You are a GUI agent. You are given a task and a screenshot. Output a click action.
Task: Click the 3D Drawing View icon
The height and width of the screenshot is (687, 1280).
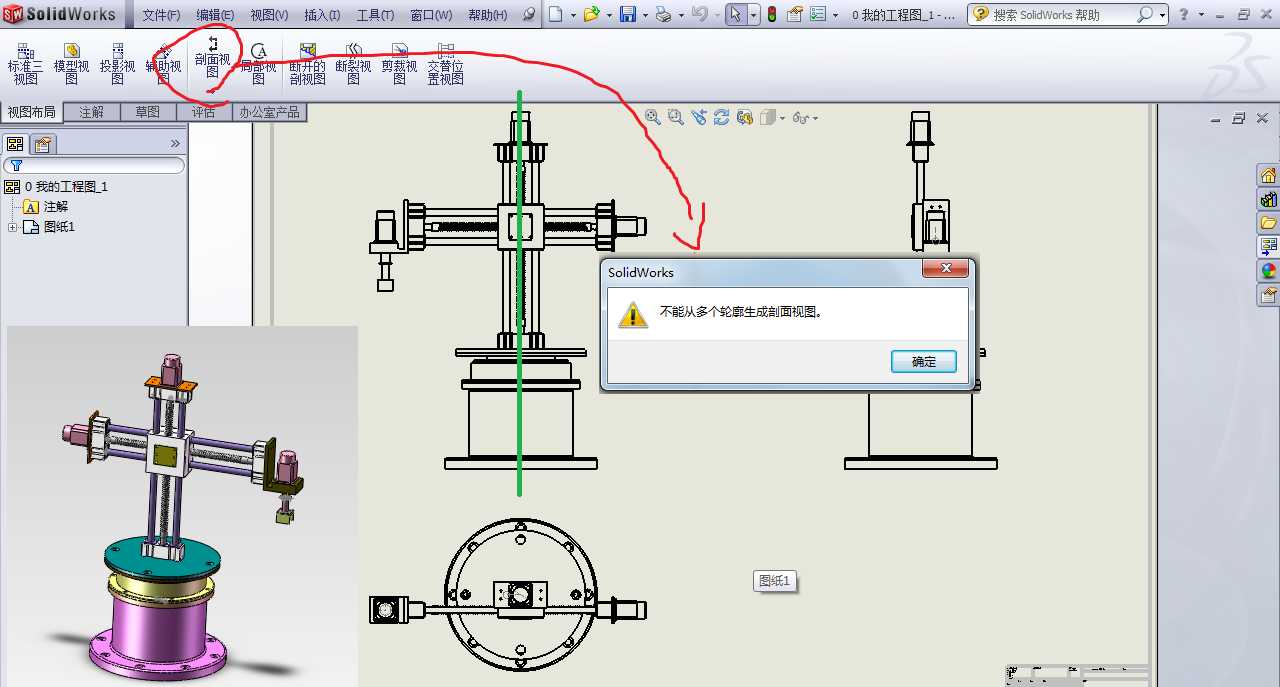click(x=745, y=117)
